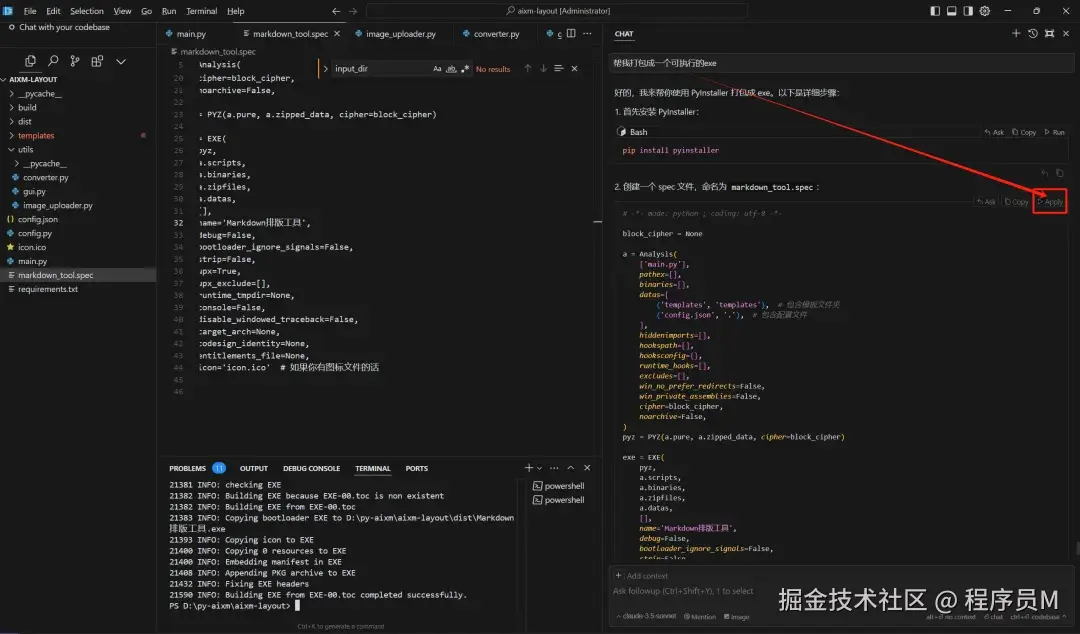The height and width of the screenshot is (634, 1080).
Task: Show previous chats history
Action: [1032, 33]
